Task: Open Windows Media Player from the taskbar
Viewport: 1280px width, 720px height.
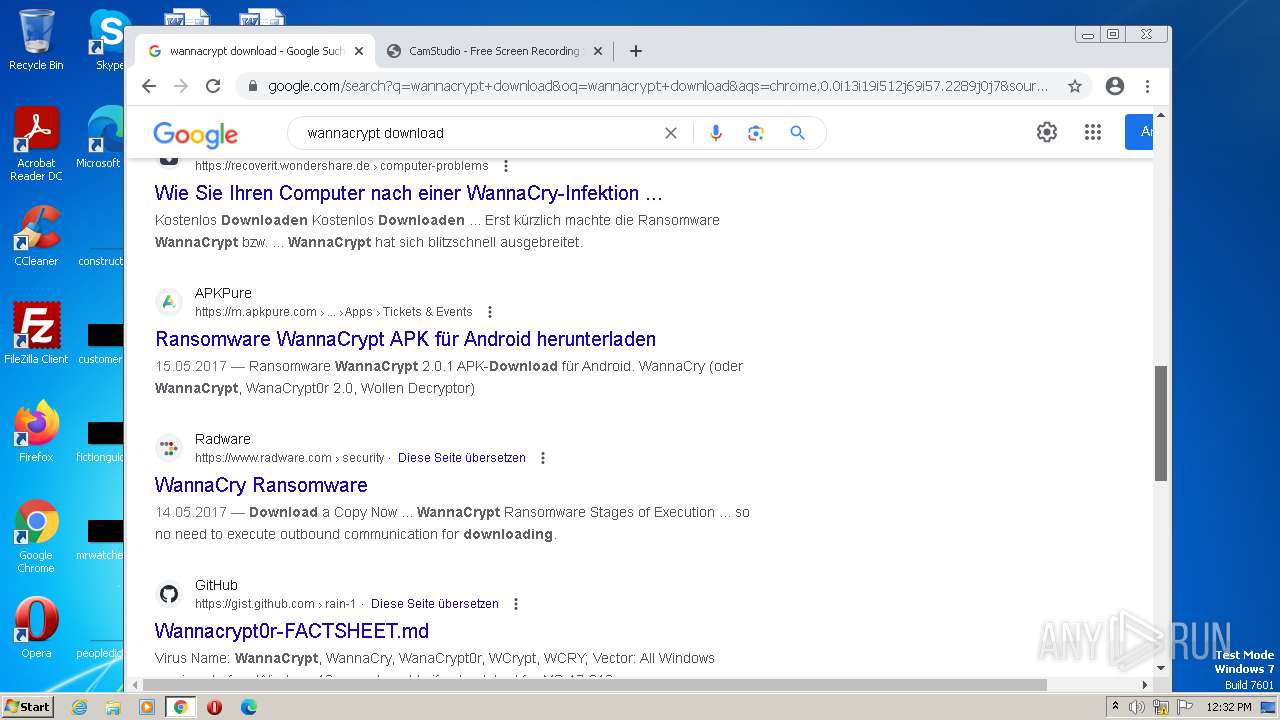Action: pyautogui.click(x=147, y=707)
